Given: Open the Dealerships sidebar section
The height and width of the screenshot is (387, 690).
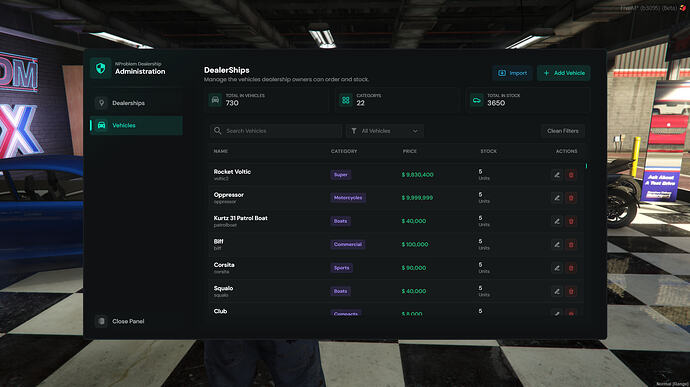Looking at the screenshot, I should pyautogui.click(x=136, y=103).
